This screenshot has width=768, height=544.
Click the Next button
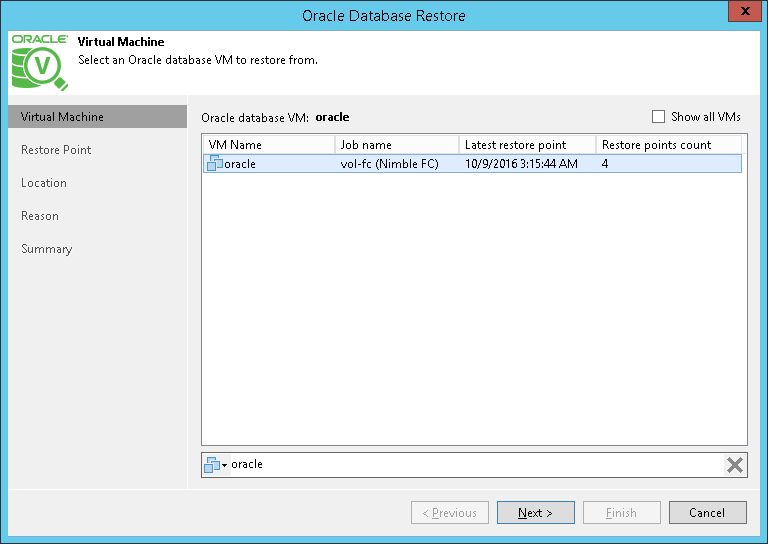pos(536,513)
